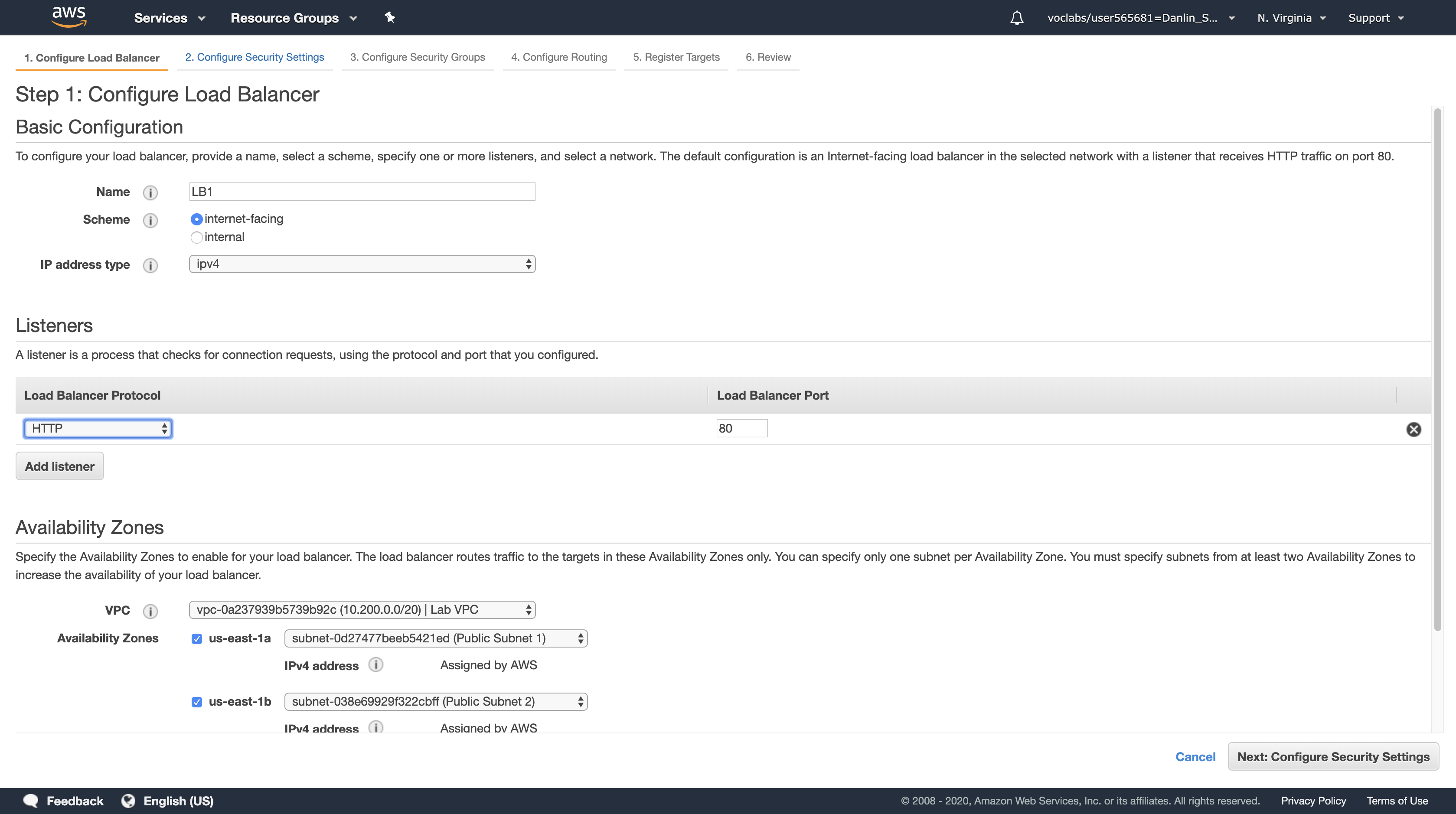The width and height of the screenshot is (1456, 814).
Task: Click info icon beside IP address type
Action: click(x=150, y=266)
